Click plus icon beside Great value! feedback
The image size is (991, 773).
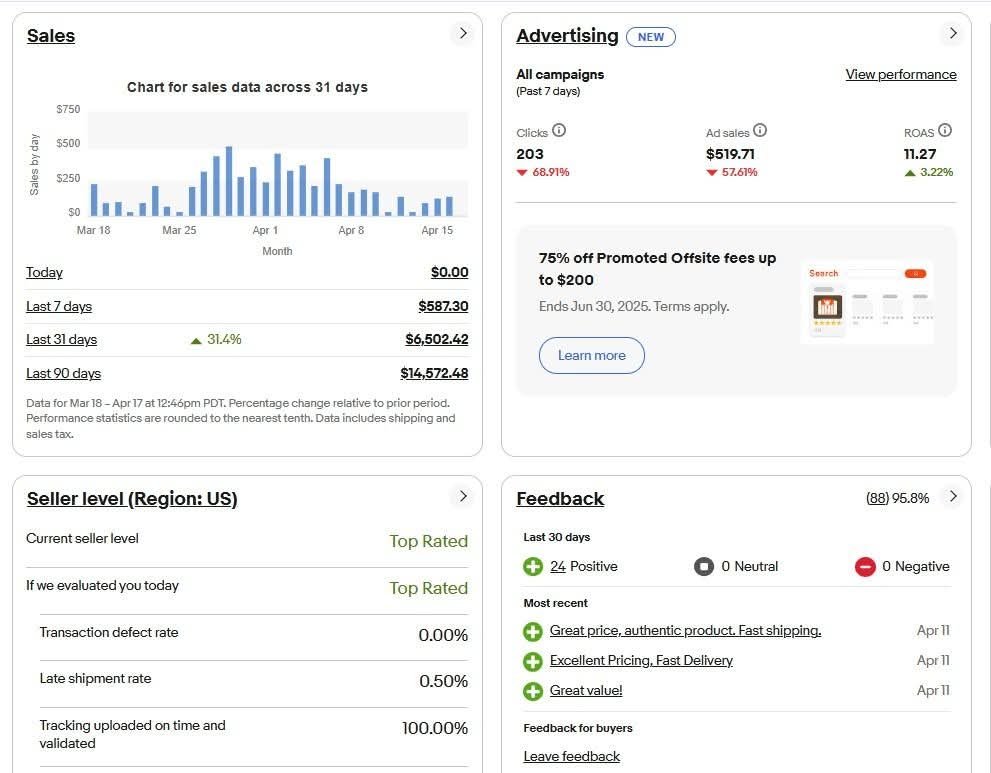(533, 691)
